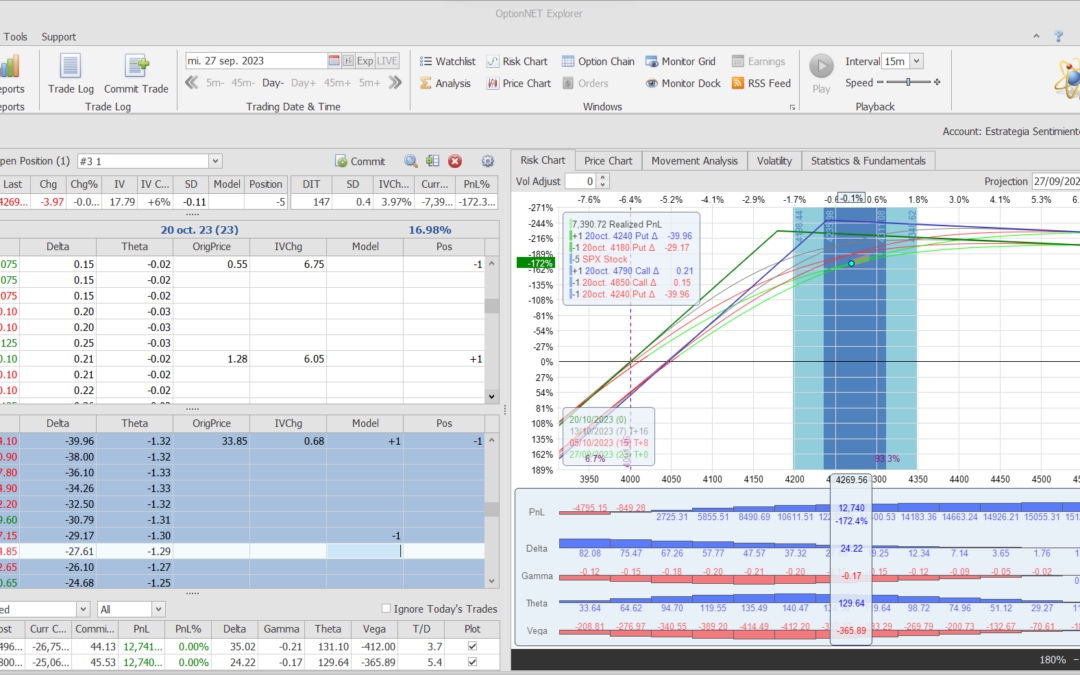
Task: Open the position selector dropdown '#3 1'
Action: click(x=215, y=161)
